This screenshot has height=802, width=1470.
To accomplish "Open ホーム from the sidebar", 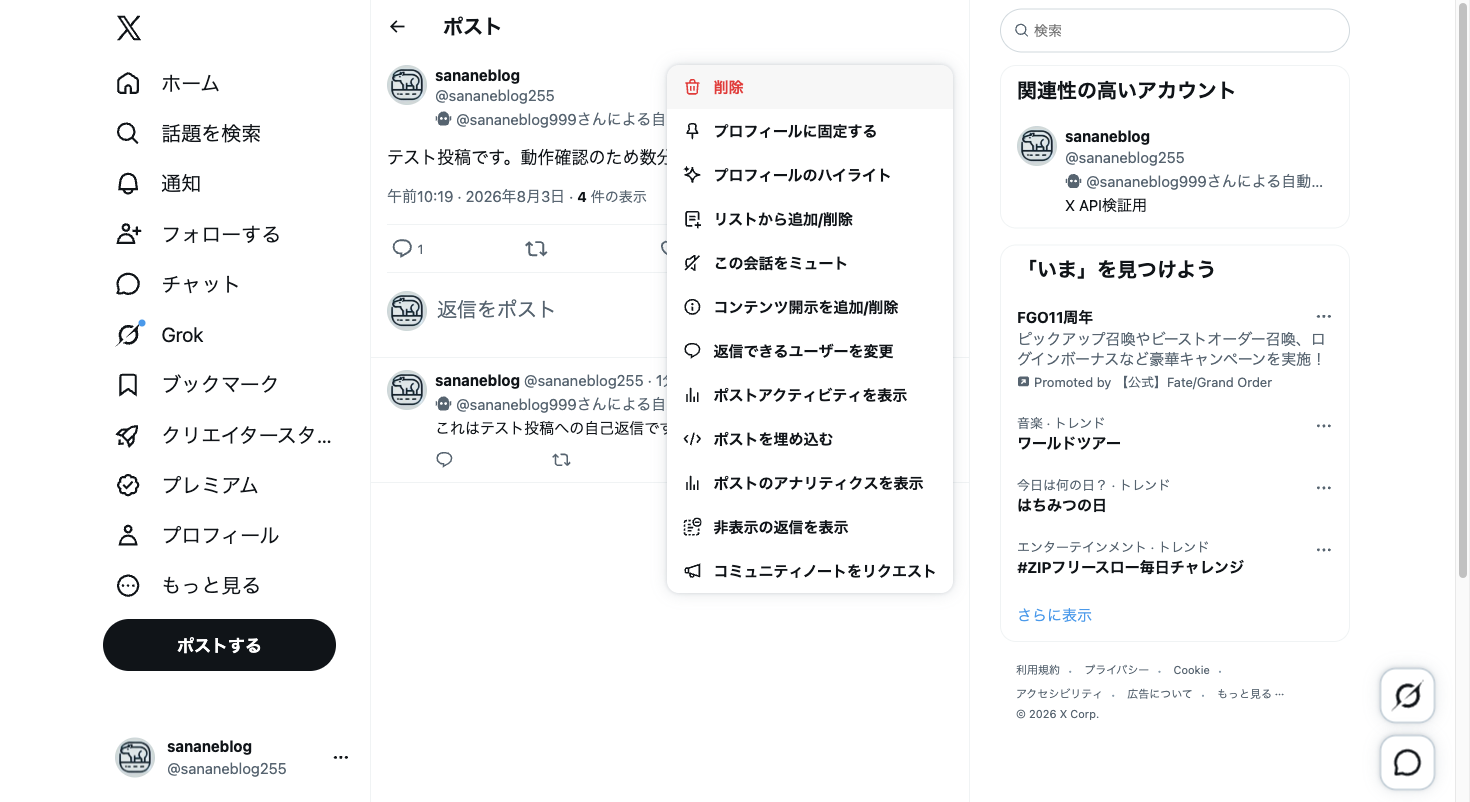I will pyautogui.click(x=168, y=83).
